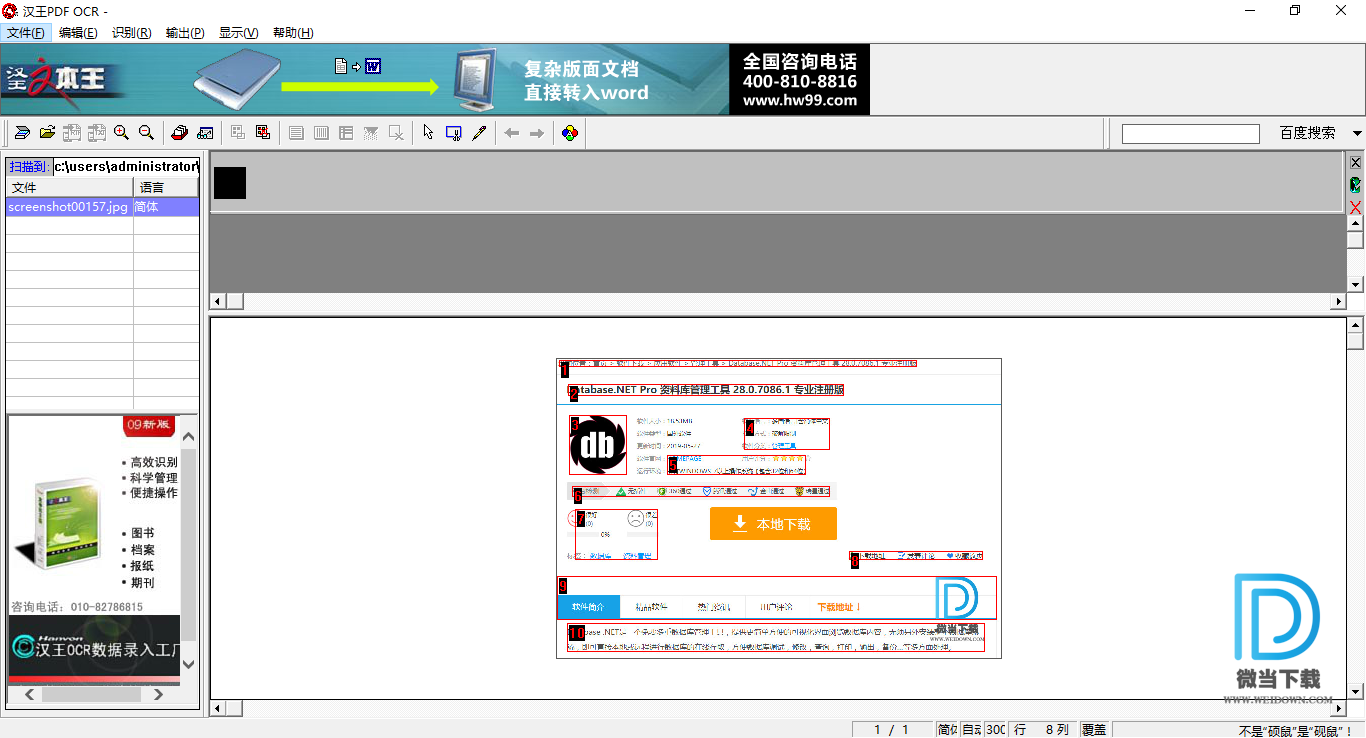Open the 编辑(E) menu
The width and height of the screenshot is (1366, 738).
[78, 33]
